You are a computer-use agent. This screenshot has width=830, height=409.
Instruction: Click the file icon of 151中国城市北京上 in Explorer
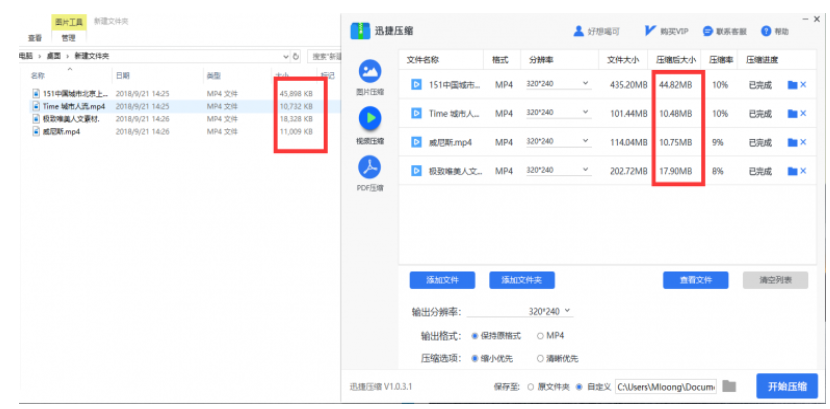pos(36,94)
